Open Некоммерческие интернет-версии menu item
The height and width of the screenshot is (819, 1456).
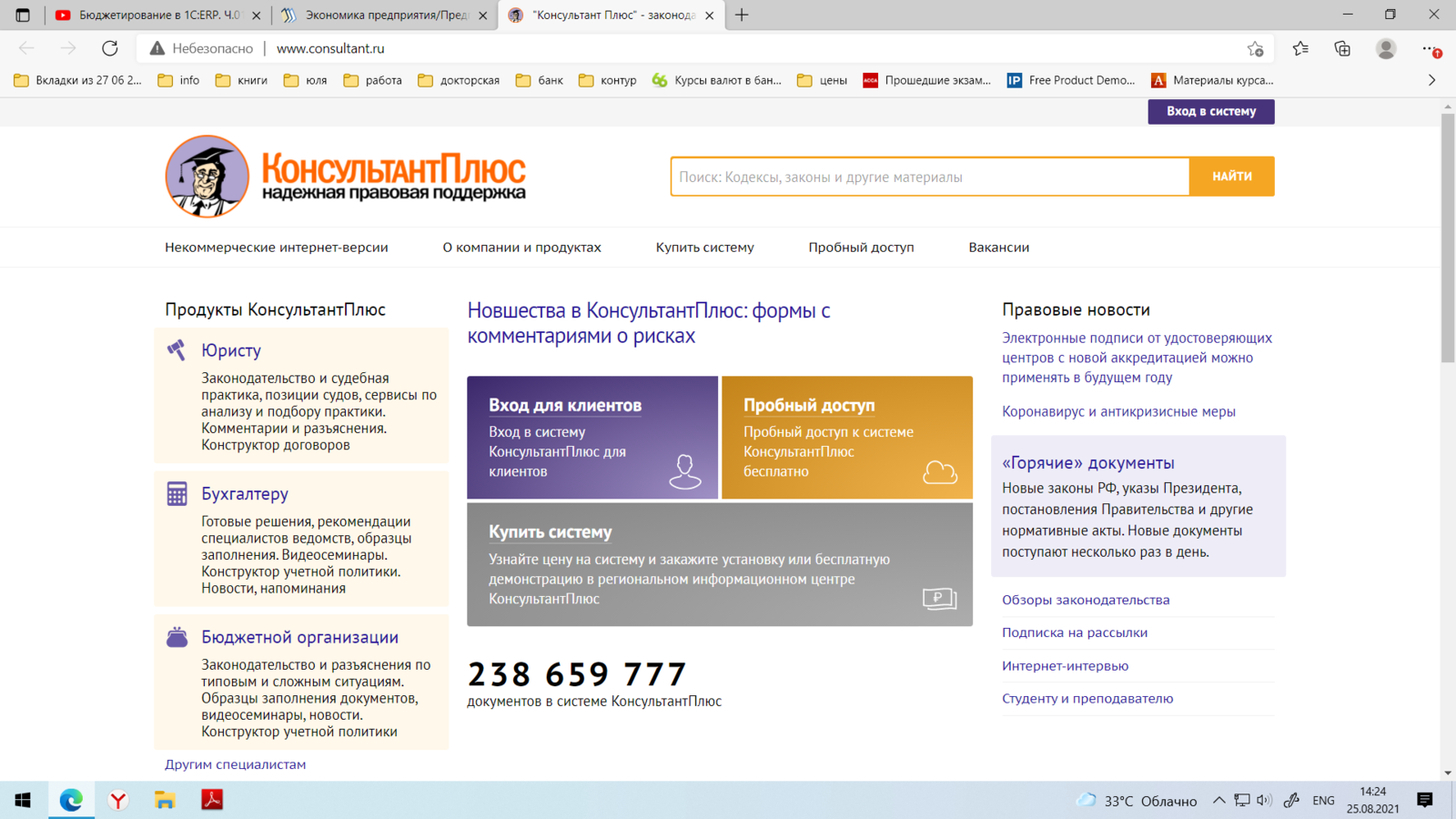coord(277,248)
